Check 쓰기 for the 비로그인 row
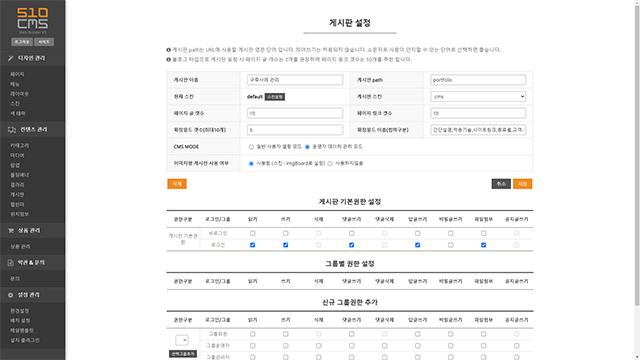Screen dimensions: 640x360 coord(286,233)
